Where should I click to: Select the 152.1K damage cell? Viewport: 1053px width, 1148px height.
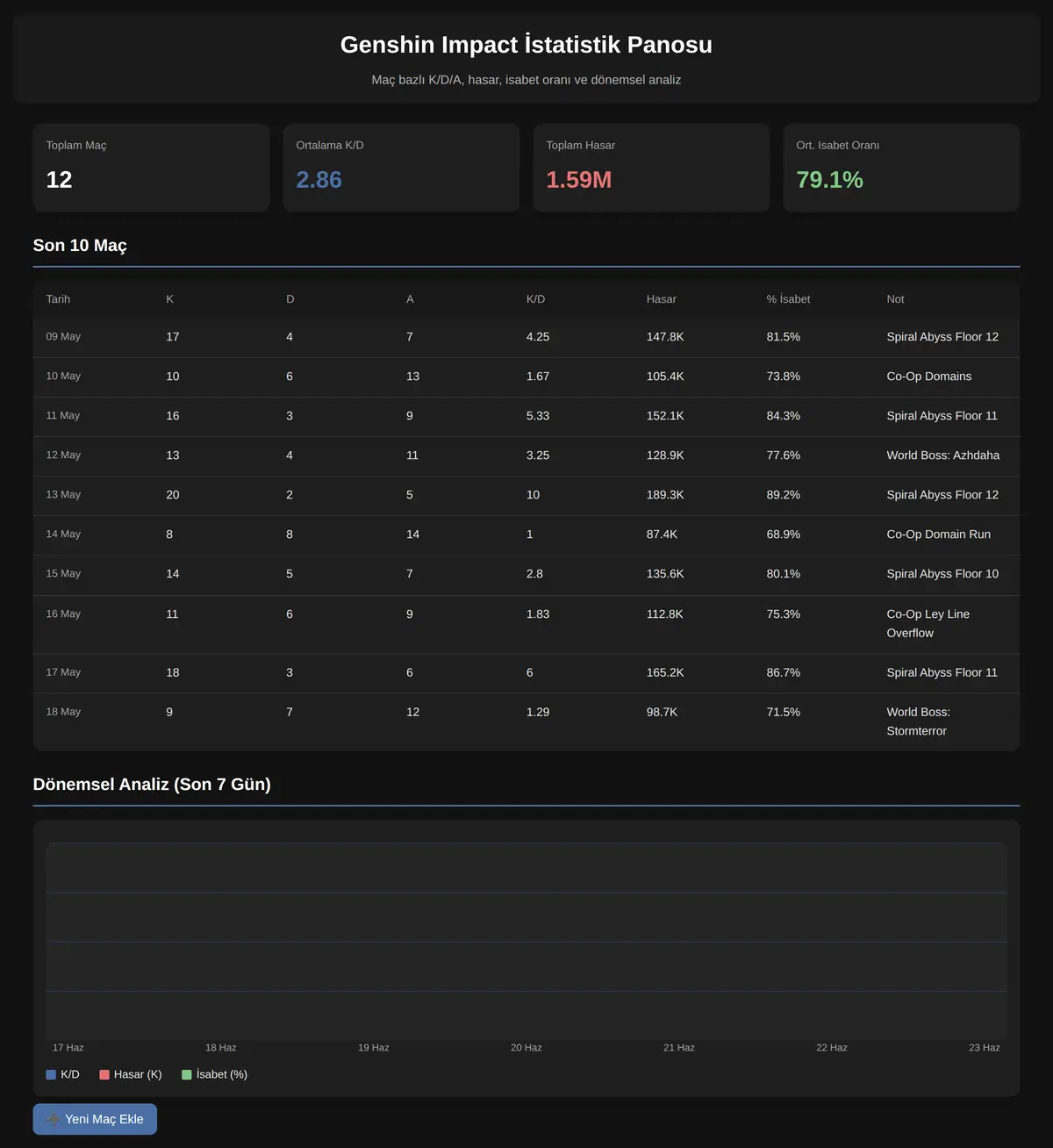[x=665, y=416]
